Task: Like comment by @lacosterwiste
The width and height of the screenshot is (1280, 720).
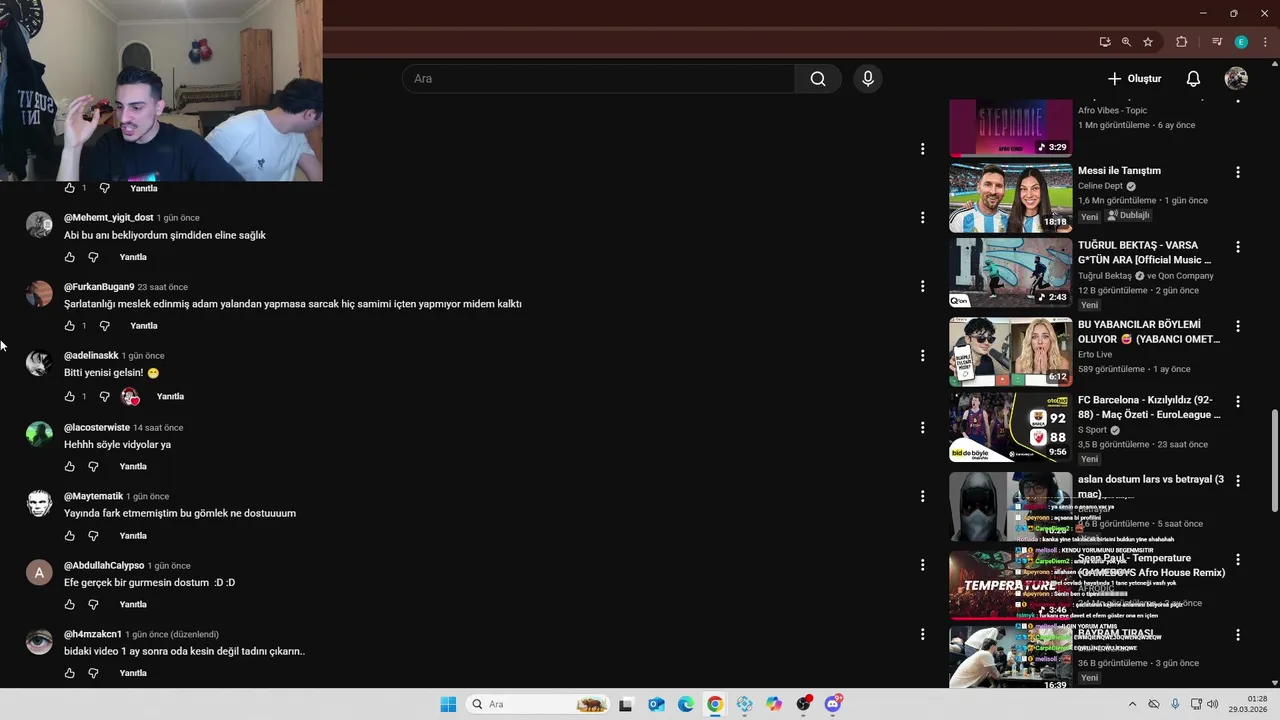Action: tap(70, 467)
